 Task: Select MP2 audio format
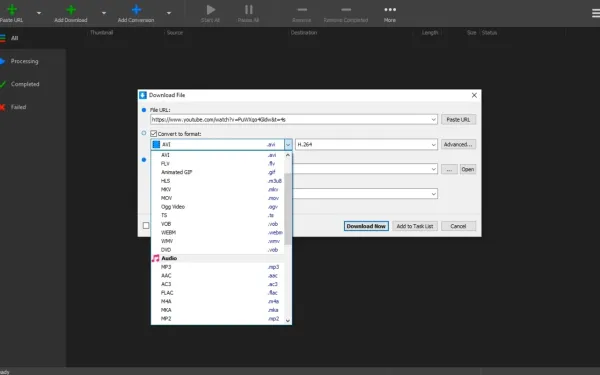(x=218, y=319)
